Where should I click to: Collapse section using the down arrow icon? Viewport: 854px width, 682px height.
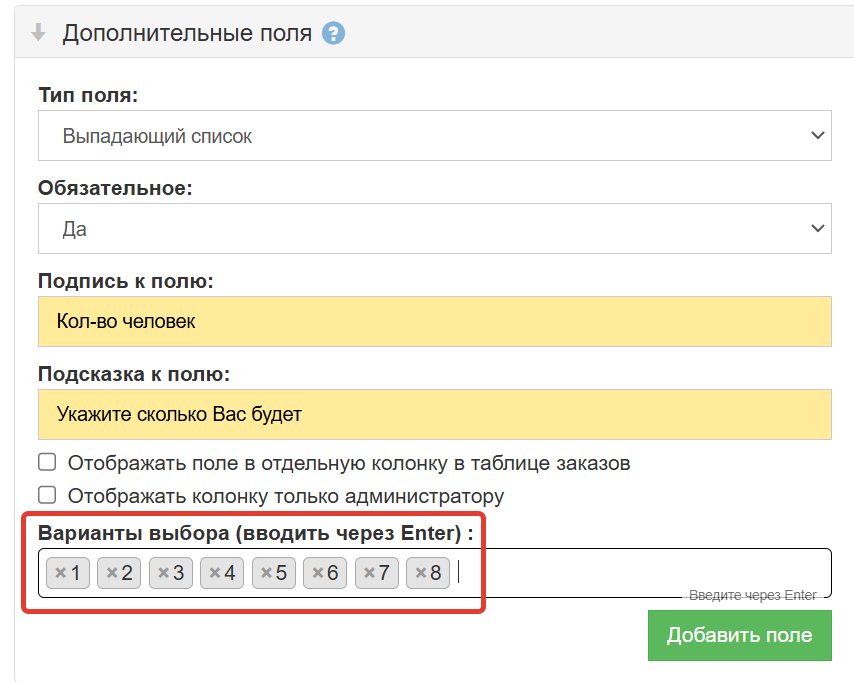pyautogui.click(x=38, y=33)
